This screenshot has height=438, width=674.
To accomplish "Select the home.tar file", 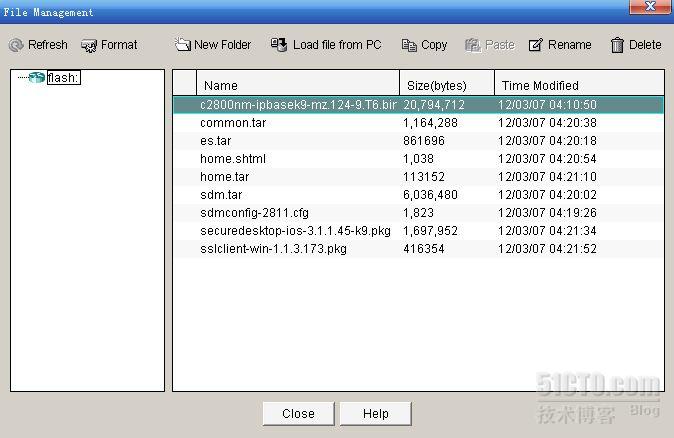I will (224, 177).
